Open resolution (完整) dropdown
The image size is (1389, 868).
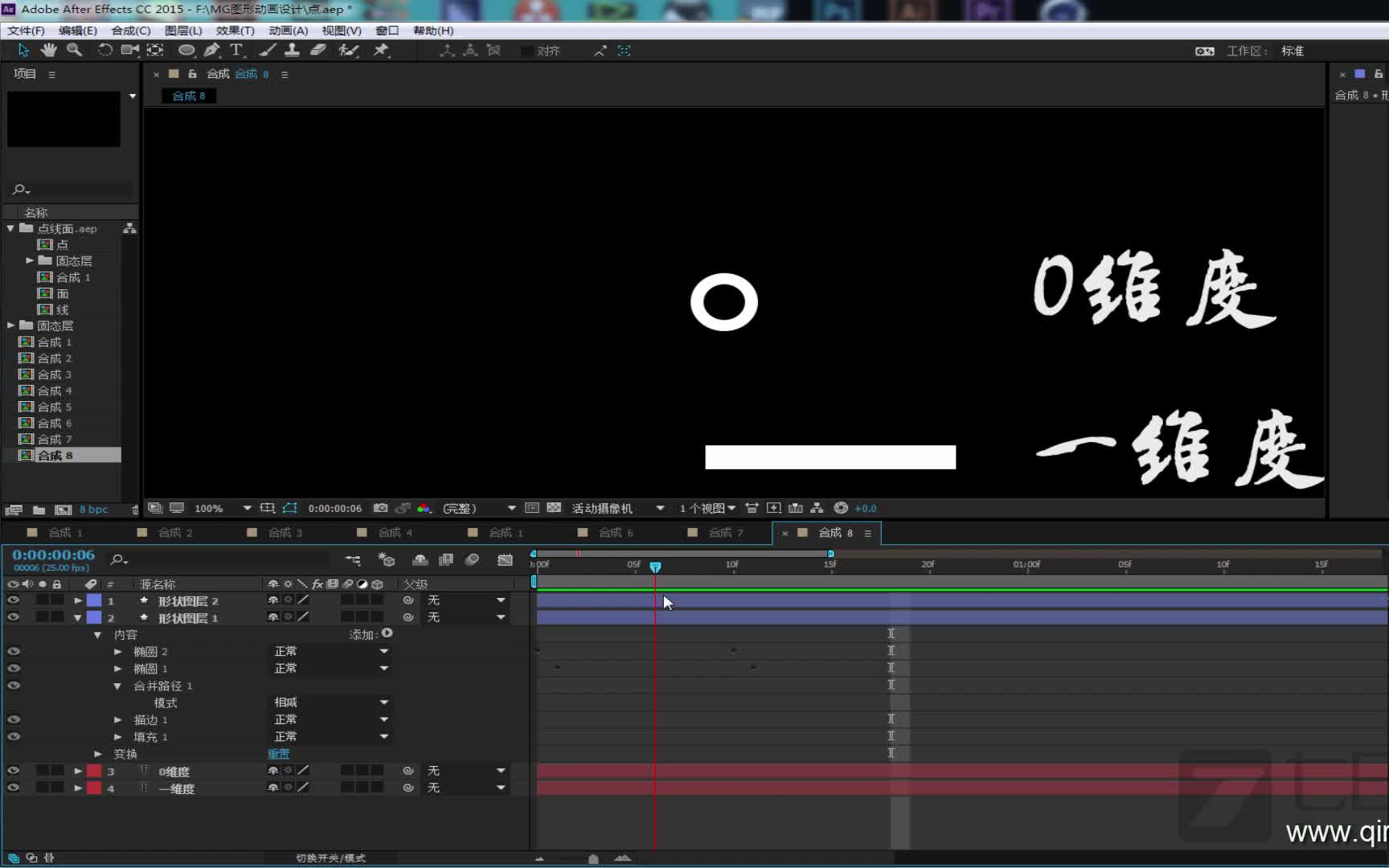click(478, 508)
